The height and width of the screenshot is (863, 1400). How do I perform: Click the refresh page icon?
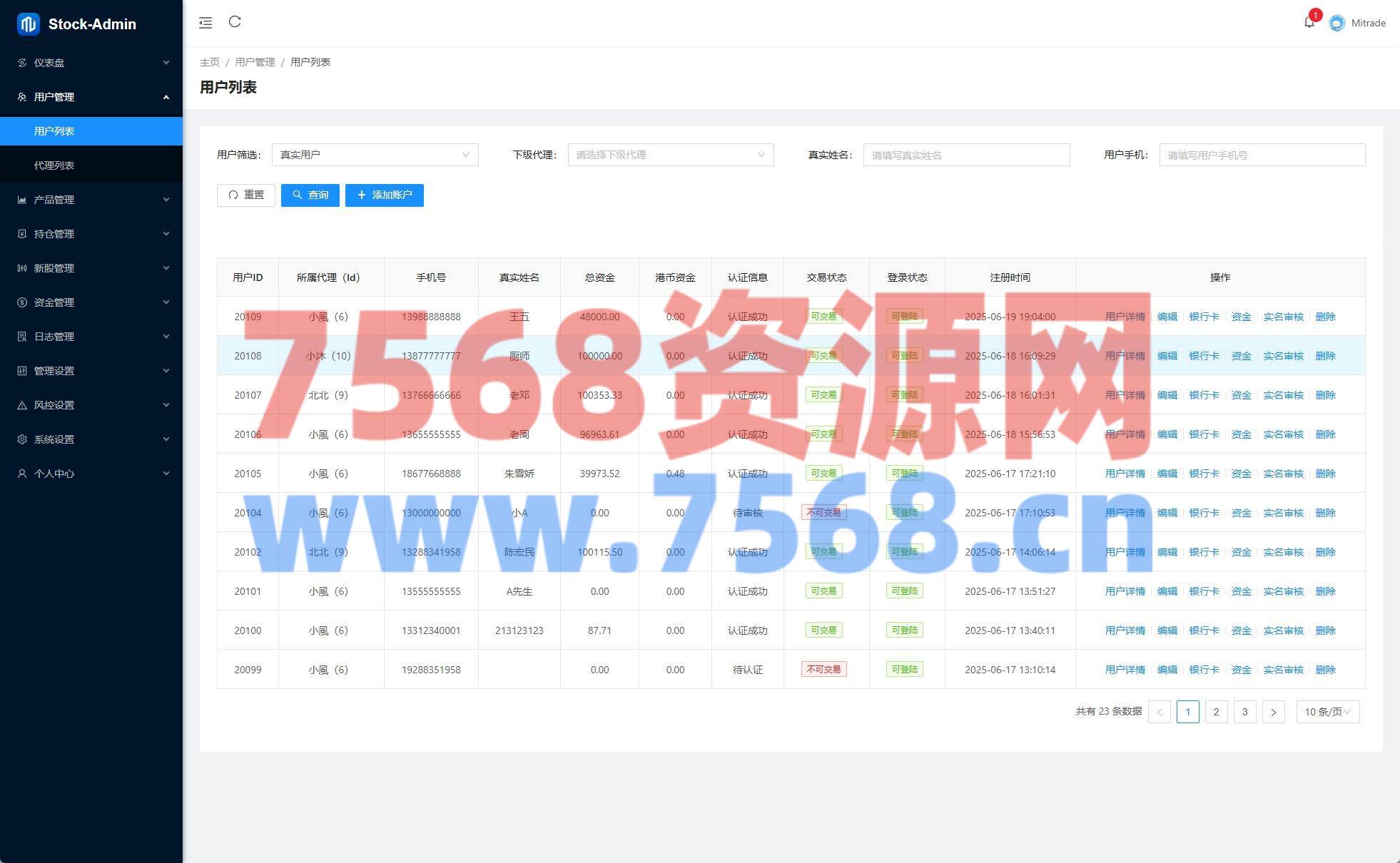[235, 22]
